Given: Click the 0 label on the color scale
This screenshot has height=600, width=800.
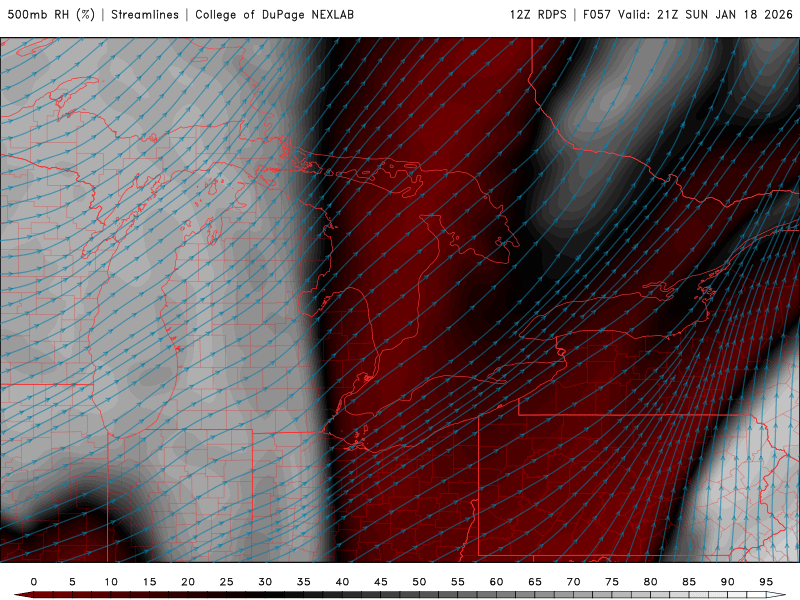Looking at the screenshot, I should (x=34, y=582).
